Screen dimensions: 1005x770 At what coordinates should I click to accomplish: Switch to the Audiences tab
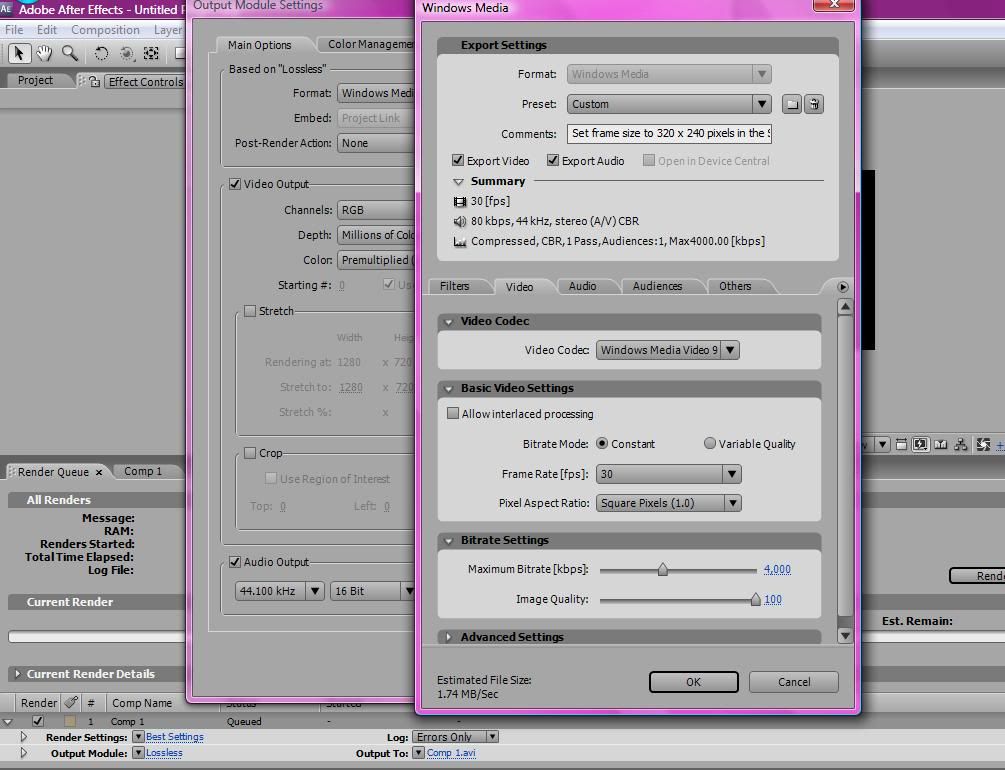(657, 286)
